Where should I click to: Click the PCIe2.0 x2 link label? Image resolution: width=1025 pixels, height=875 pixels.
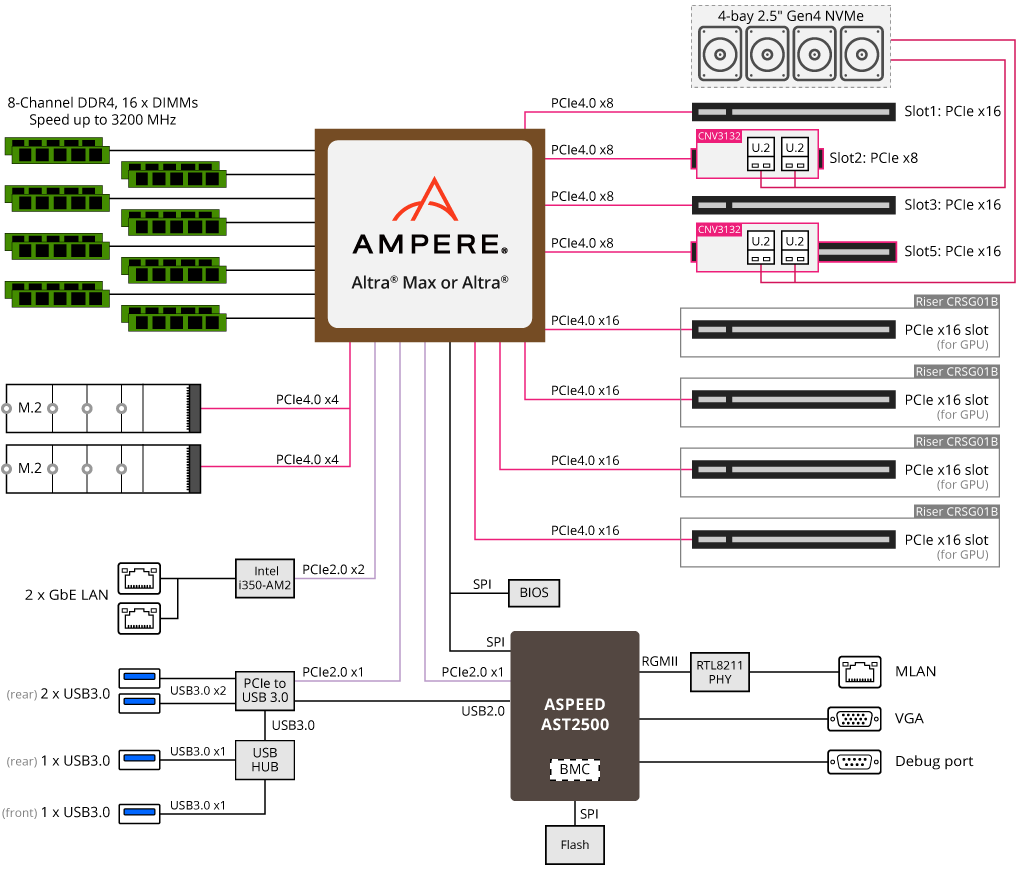pos(333,570)
